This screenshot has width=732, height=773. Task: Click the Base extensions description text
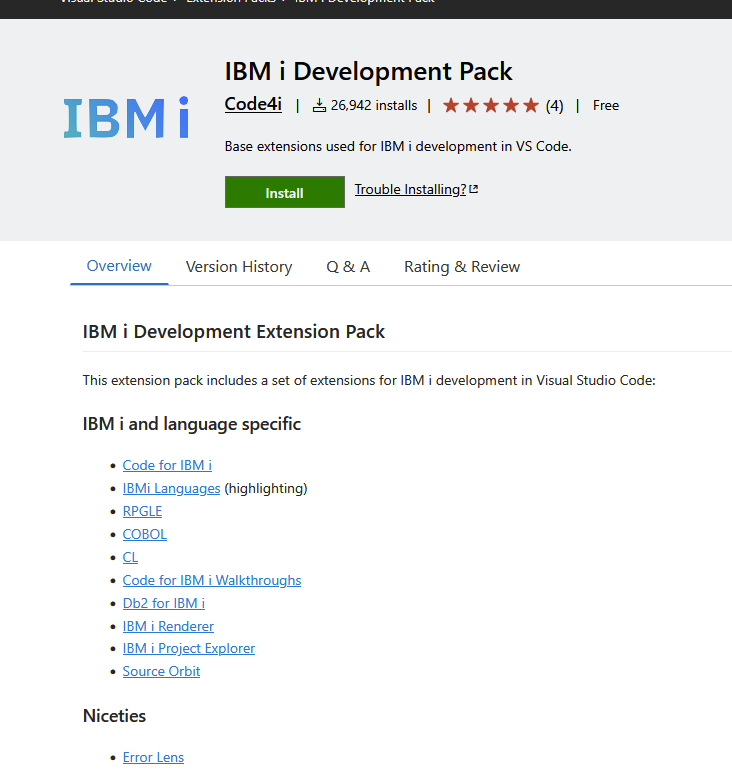tap(398, 146)
